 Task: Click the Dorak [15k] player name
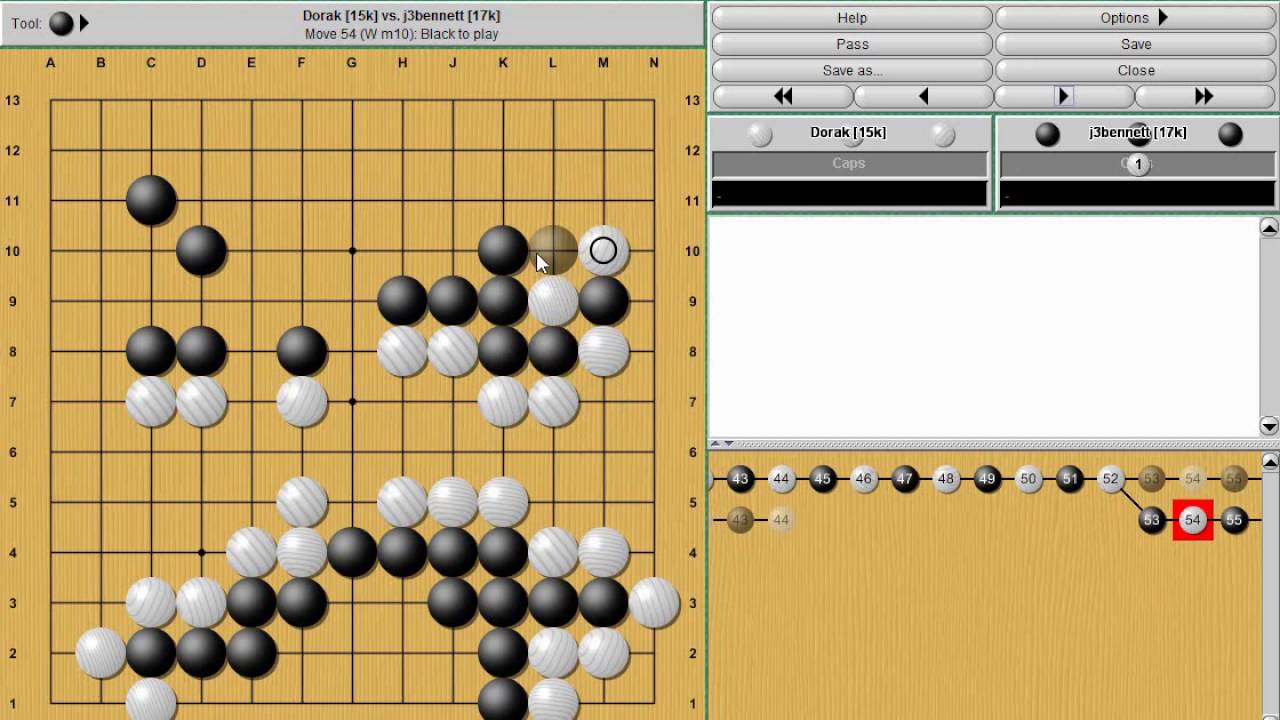point(848,132)
